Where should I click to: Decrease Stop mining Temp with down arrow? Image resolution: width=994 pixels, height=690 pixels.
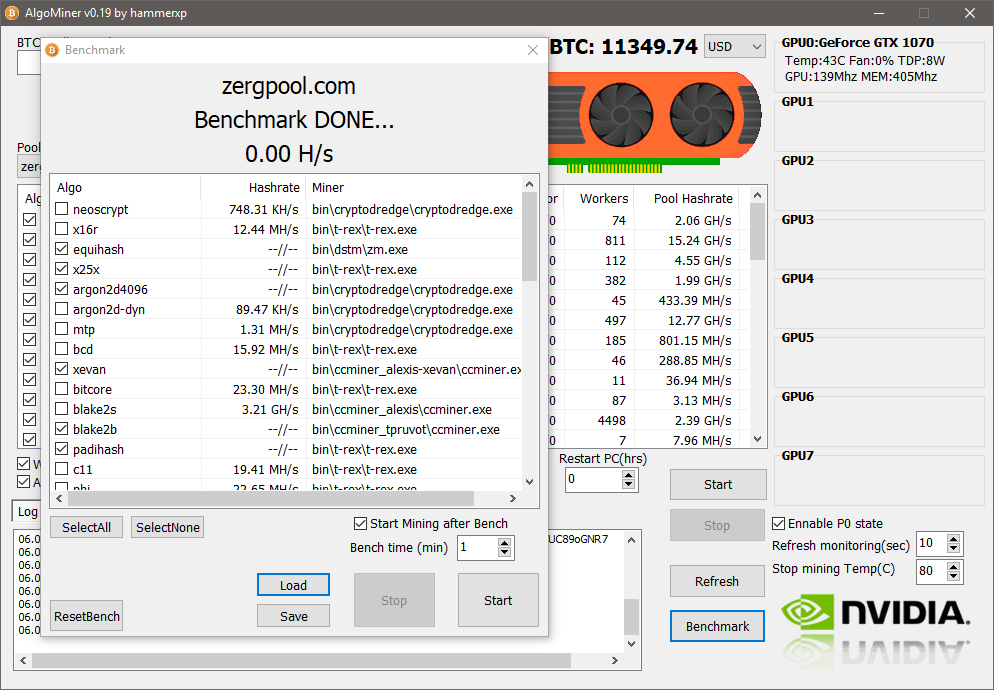pyautogui.click(x=953, y=575)
